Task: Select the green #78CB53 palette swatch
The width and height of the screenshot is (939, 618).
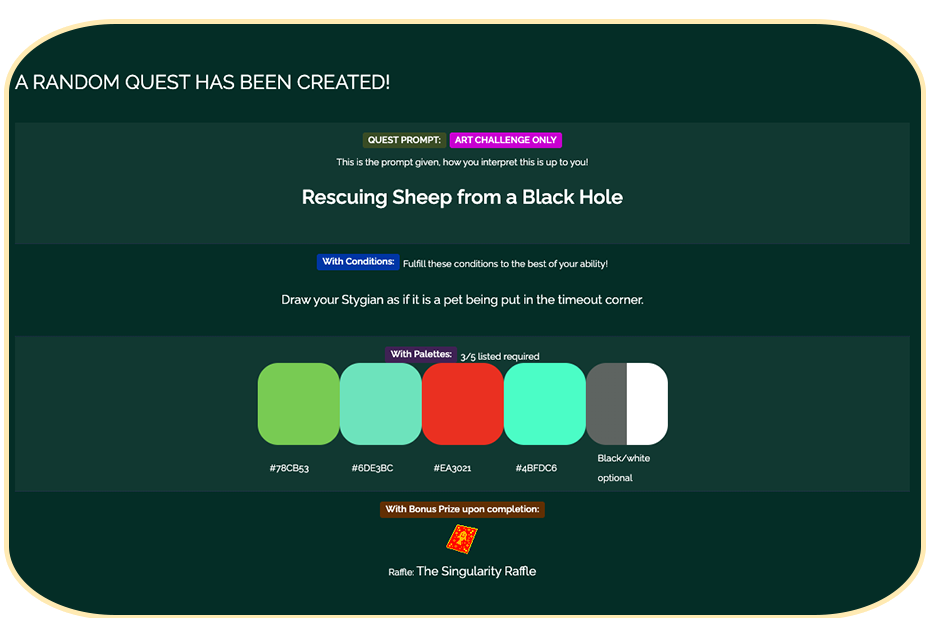Action: [298, 404]
